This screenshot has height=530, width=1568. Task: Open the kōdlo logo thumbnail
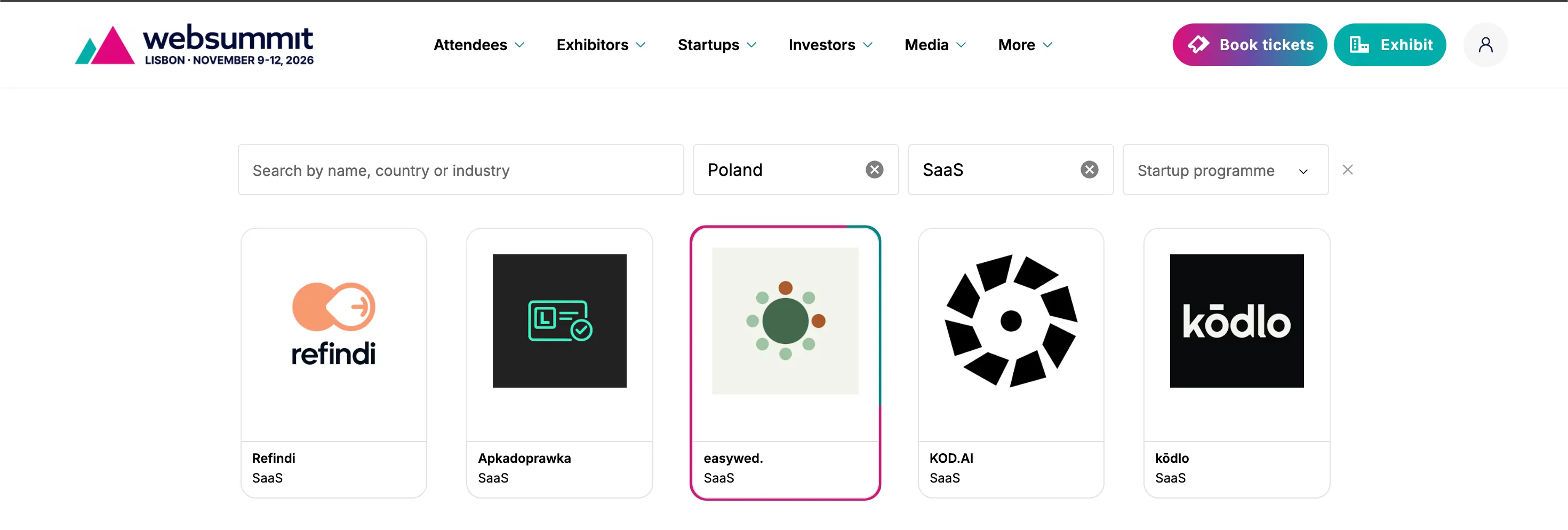click(1236, 320)
